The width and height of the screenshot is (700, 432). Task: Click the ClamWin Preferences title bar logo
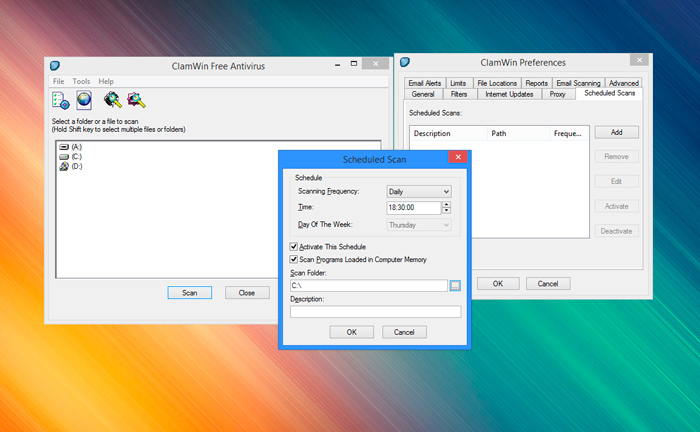pos(405,62)
